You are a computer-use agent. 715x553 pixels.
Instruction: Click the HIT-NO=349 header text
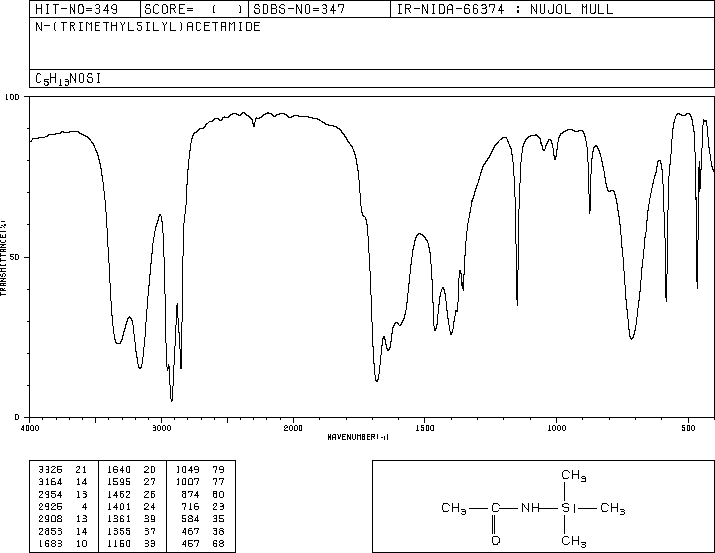click(76, 9)
